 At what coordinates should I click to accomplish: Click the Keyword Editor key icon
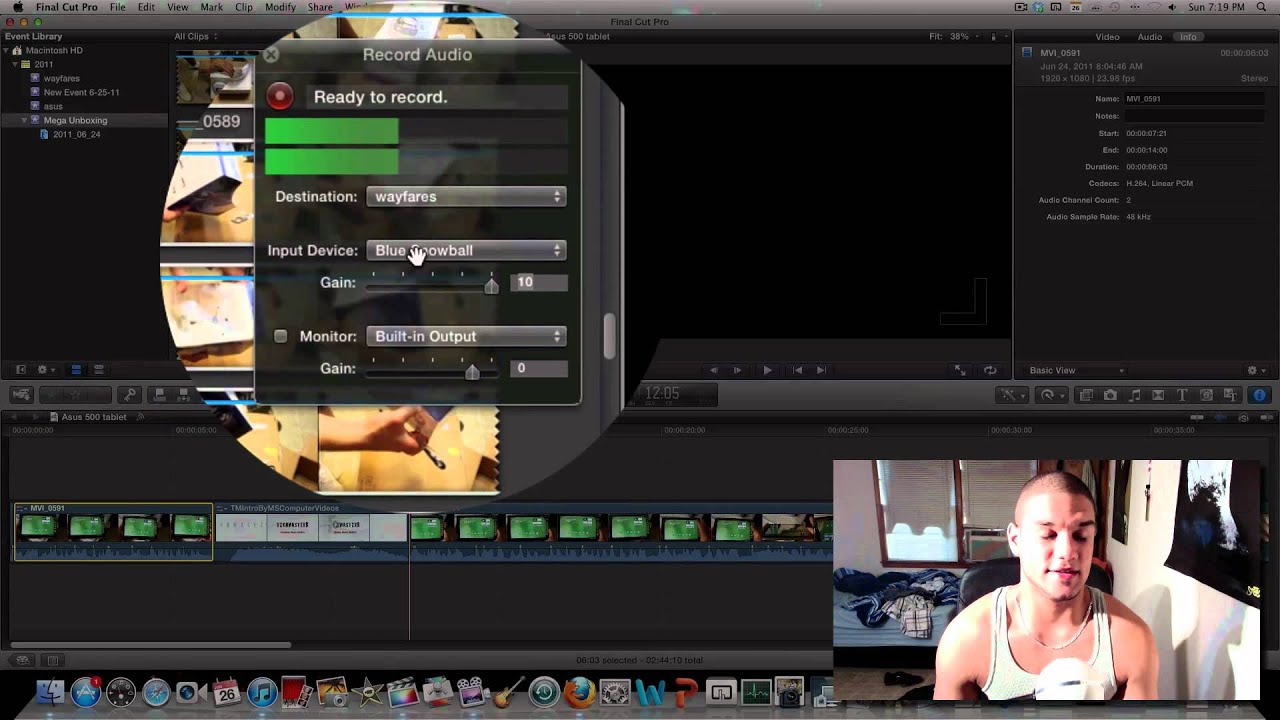pos(129,395)
